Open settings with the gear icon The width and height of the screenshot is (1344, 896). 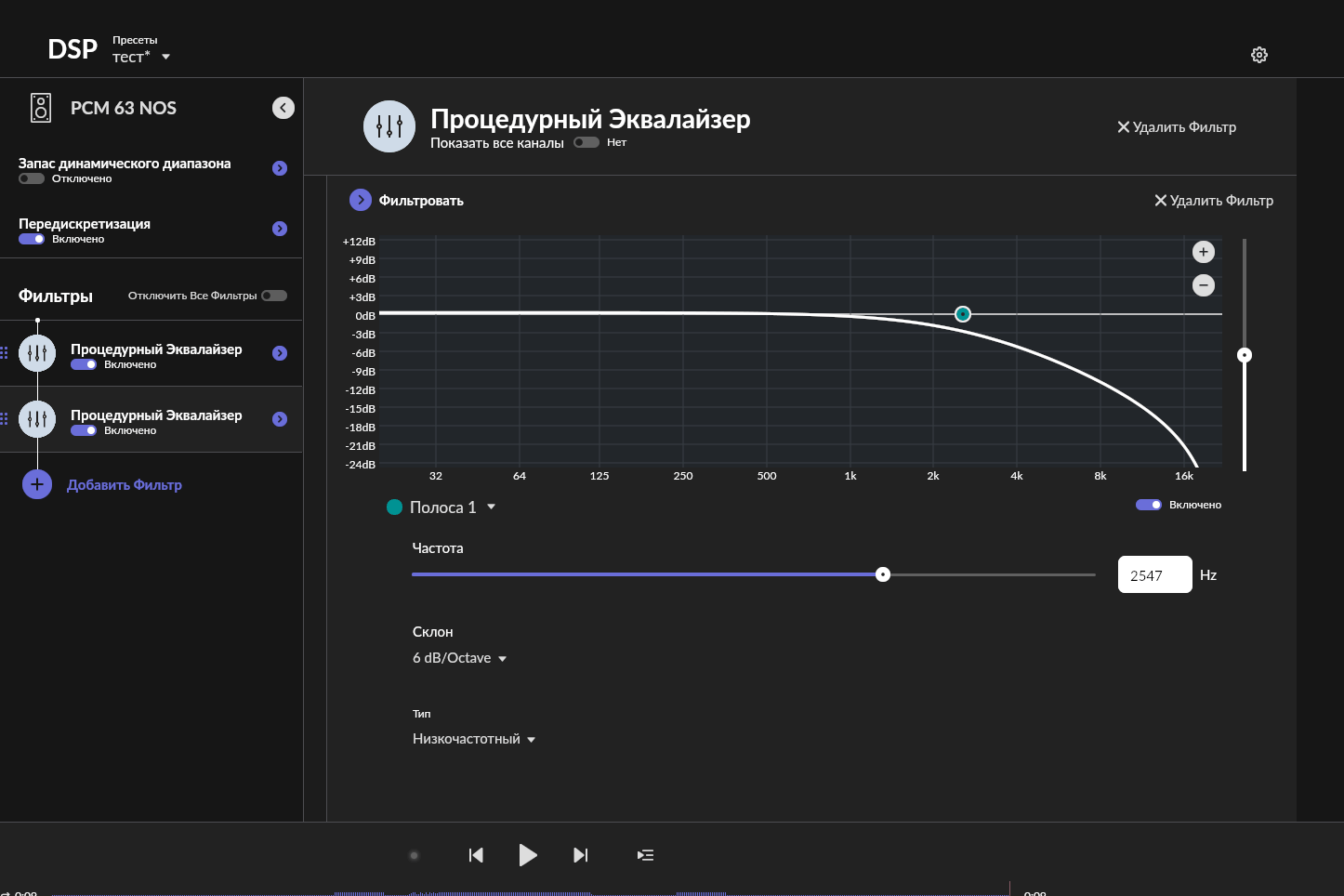tap(1259, 55)
